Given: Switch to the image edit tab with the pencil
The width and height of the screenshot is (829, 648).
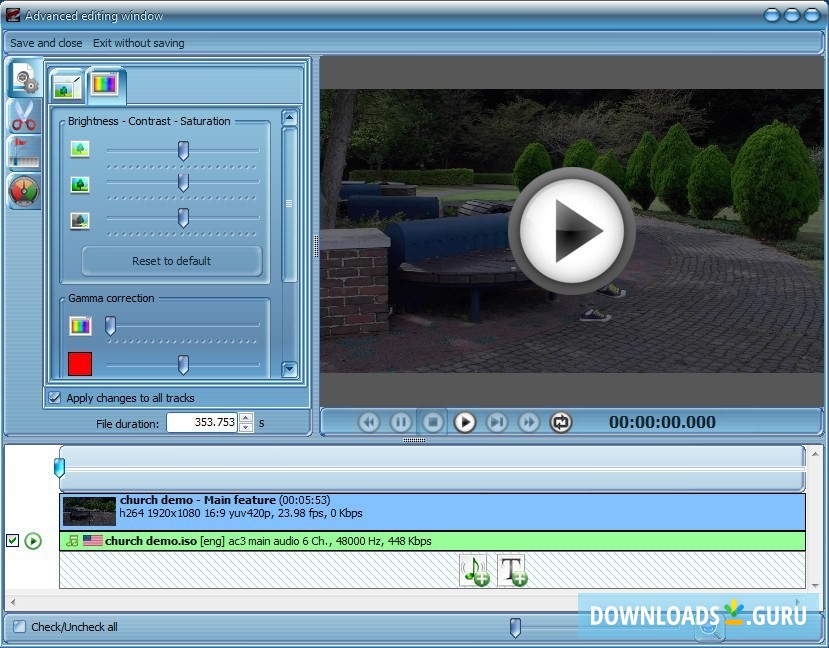Looking at the screenshot, I should (66, 86).
